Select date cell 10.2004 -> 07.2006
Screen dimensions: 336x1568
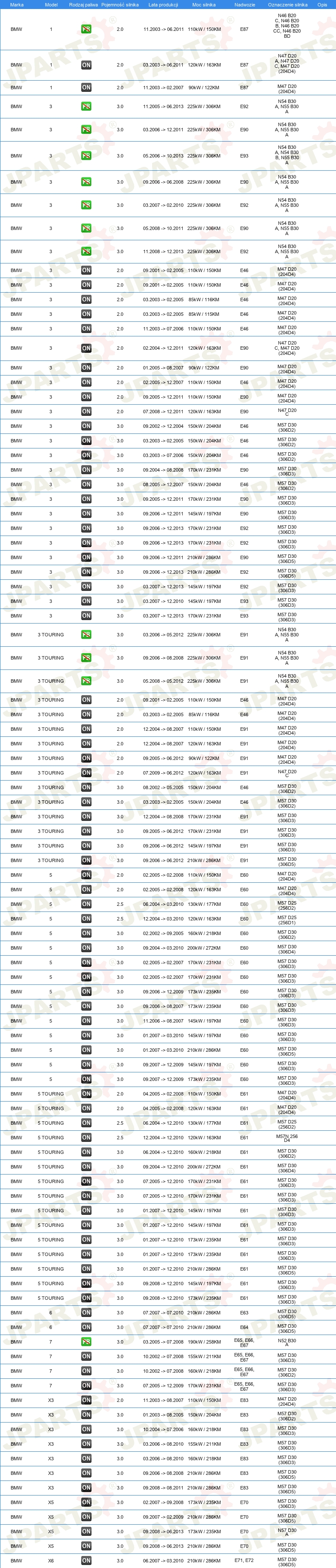point(163,1429)
